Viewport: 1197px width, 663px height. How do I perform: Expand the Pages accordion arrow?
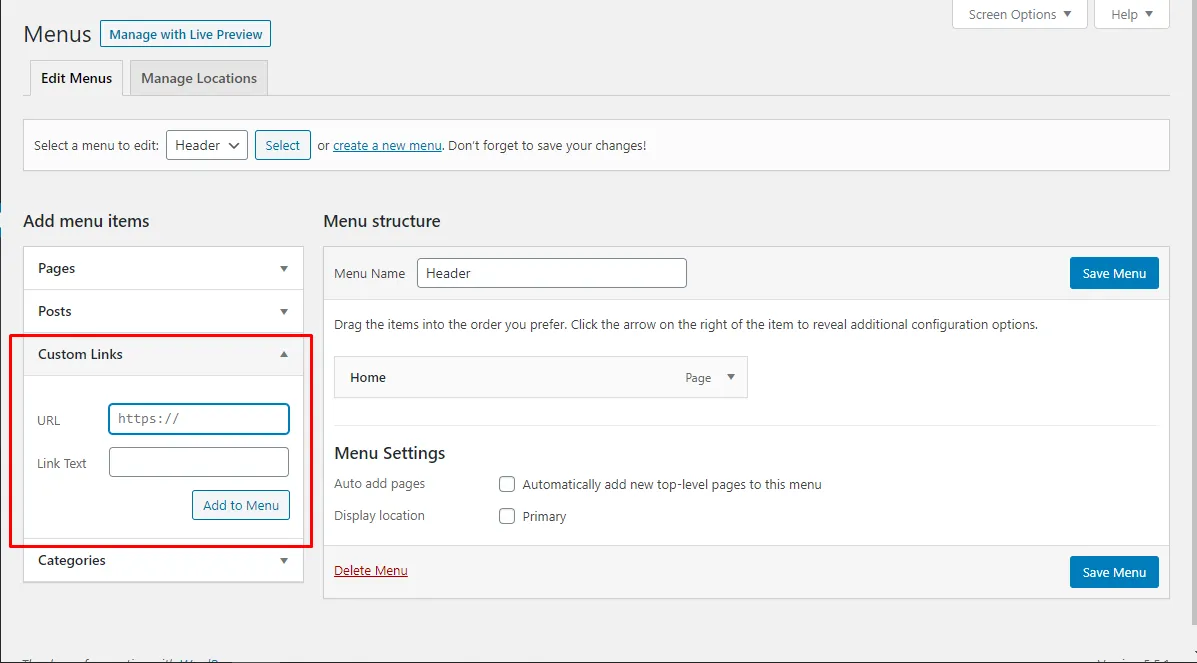[x=284, y=269]
